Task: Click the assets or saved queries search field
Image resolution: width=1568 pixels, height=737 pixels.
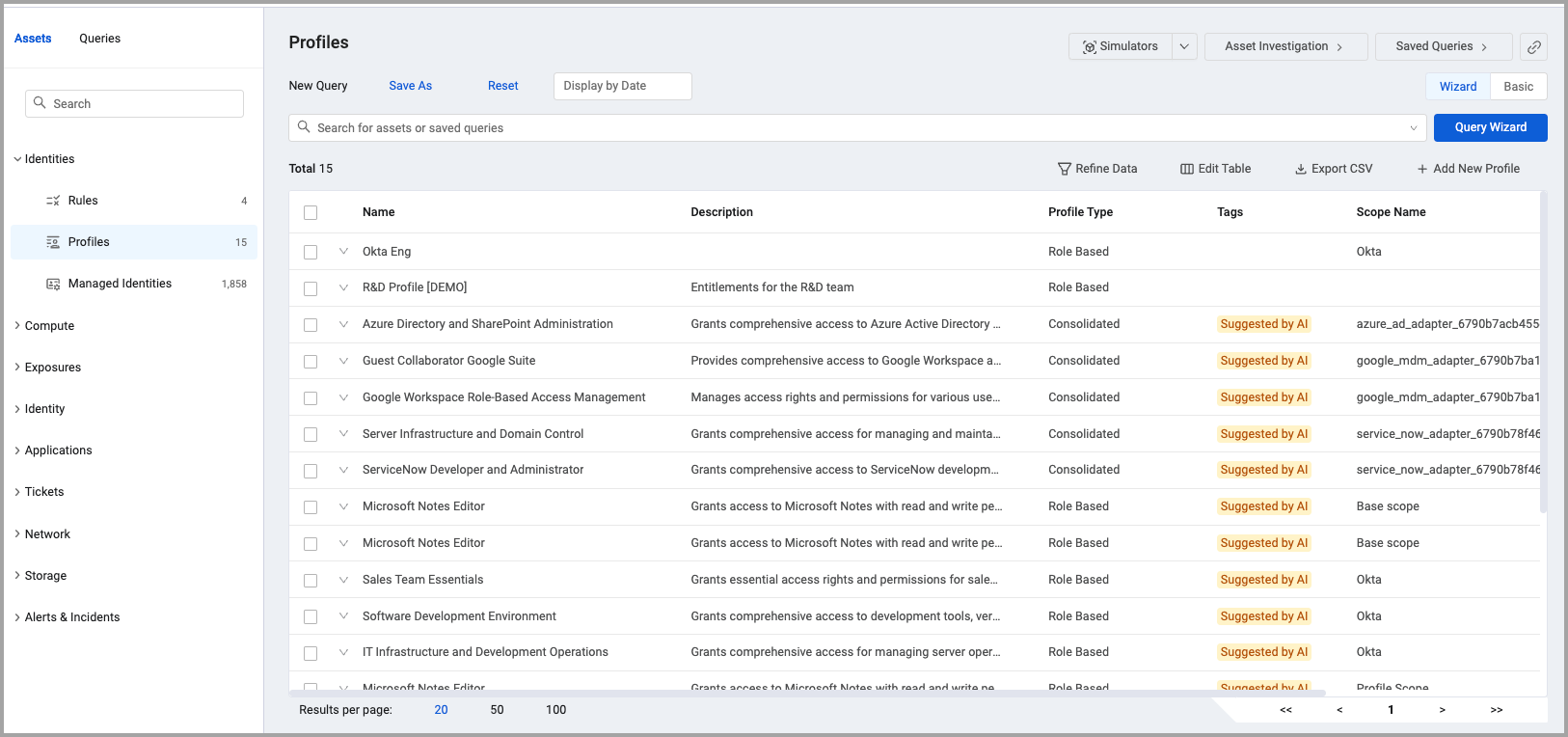Action: pos(858,127)
